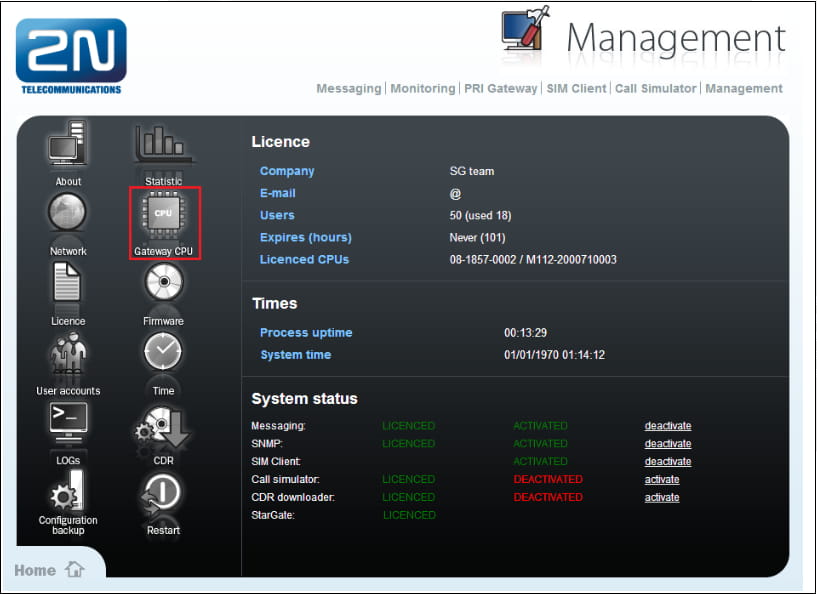
Task: Open the Time clock icon
Action: tap(163, 352)
